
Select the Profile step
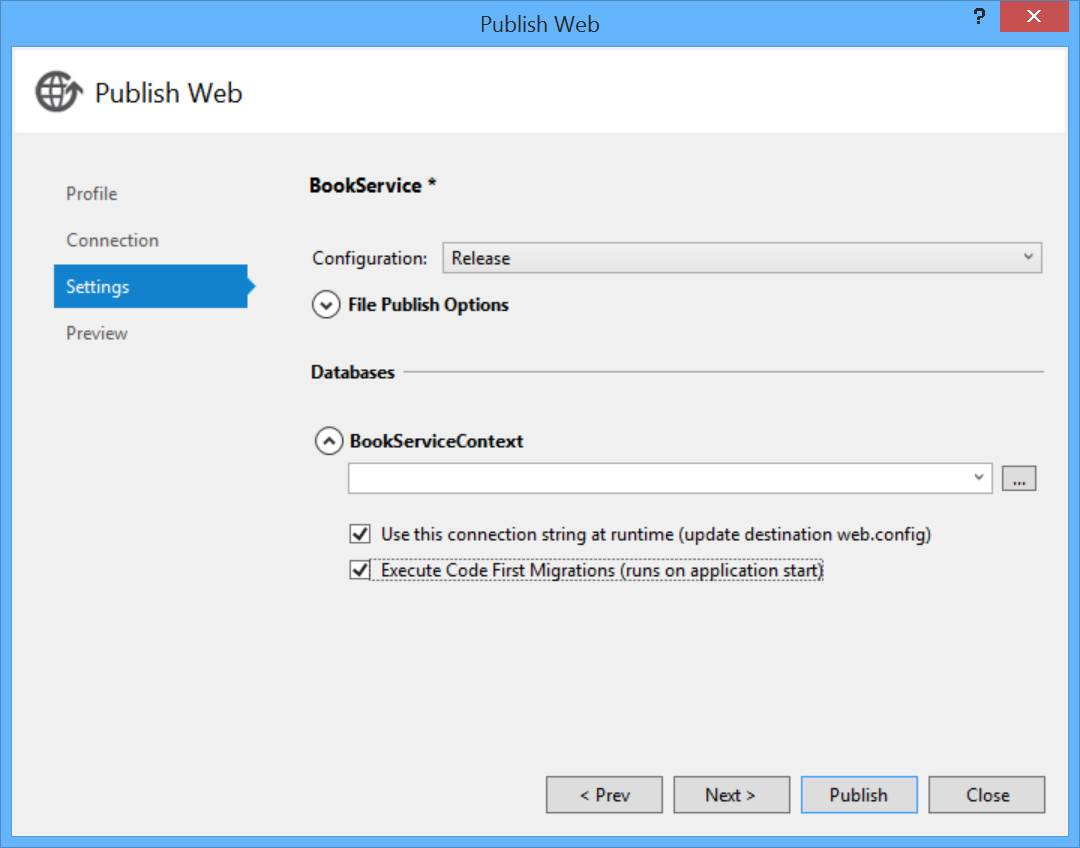tap(91, 193)
